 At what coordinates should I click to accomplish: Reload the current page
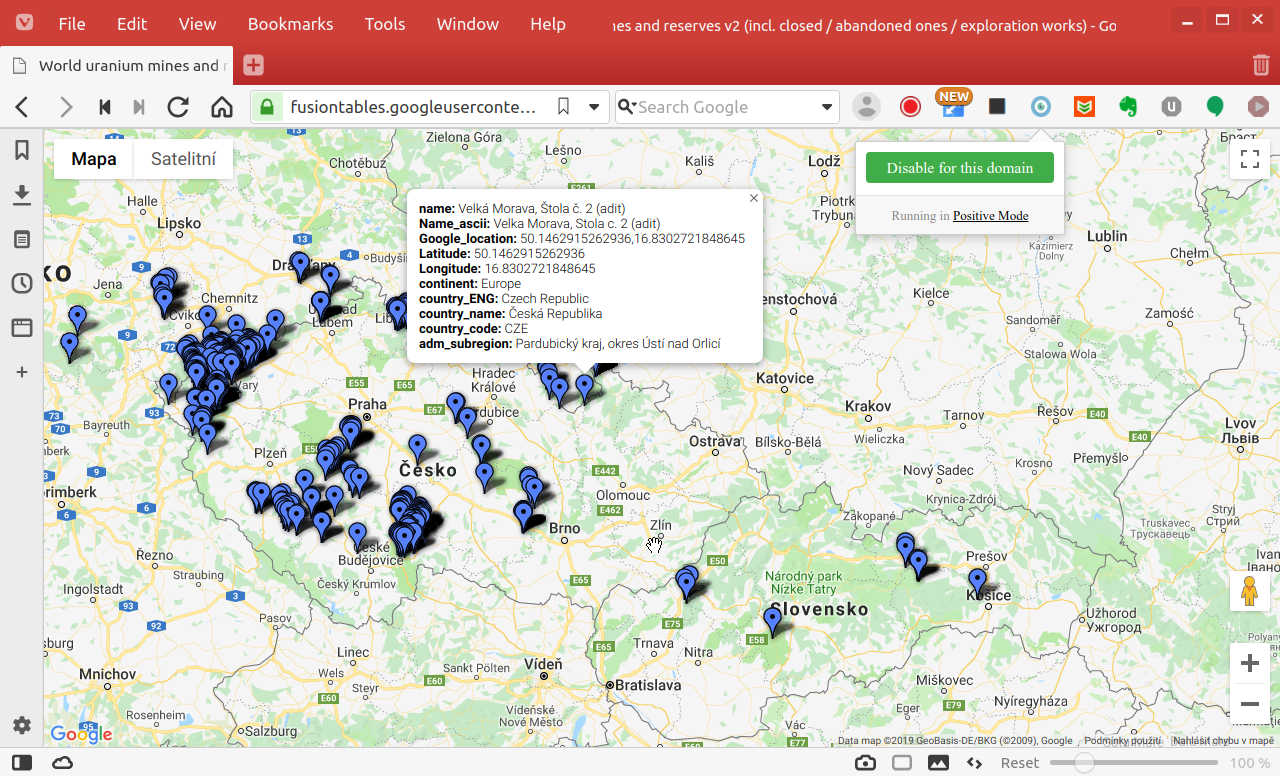(x=178, y=107)
